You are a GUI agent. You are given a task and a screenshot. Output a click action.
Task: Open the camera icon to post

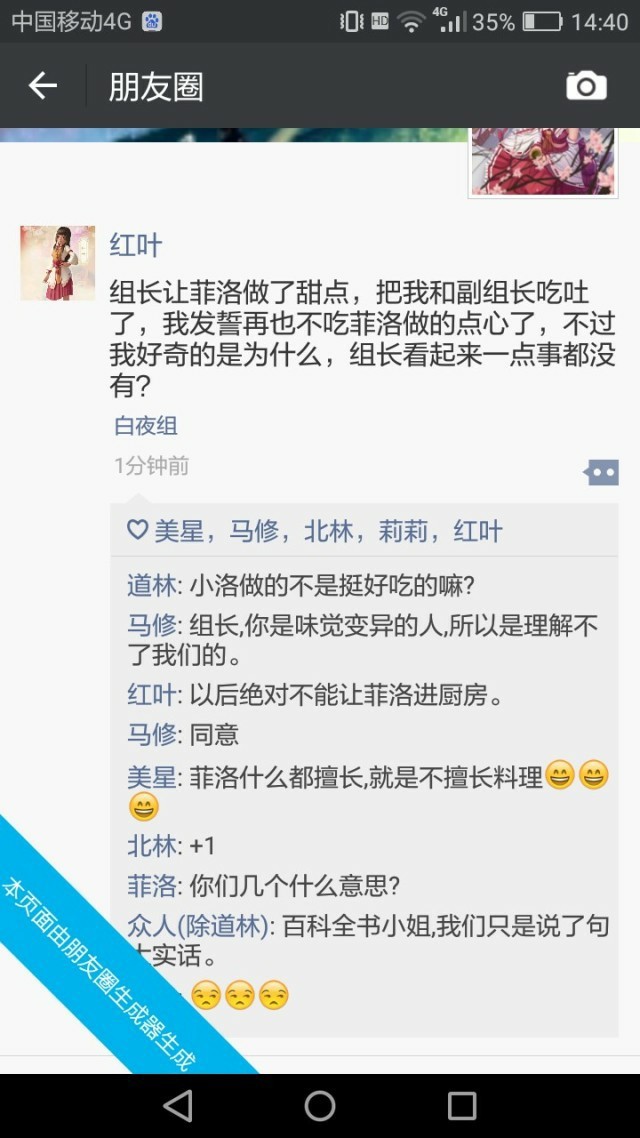[586, 86]
